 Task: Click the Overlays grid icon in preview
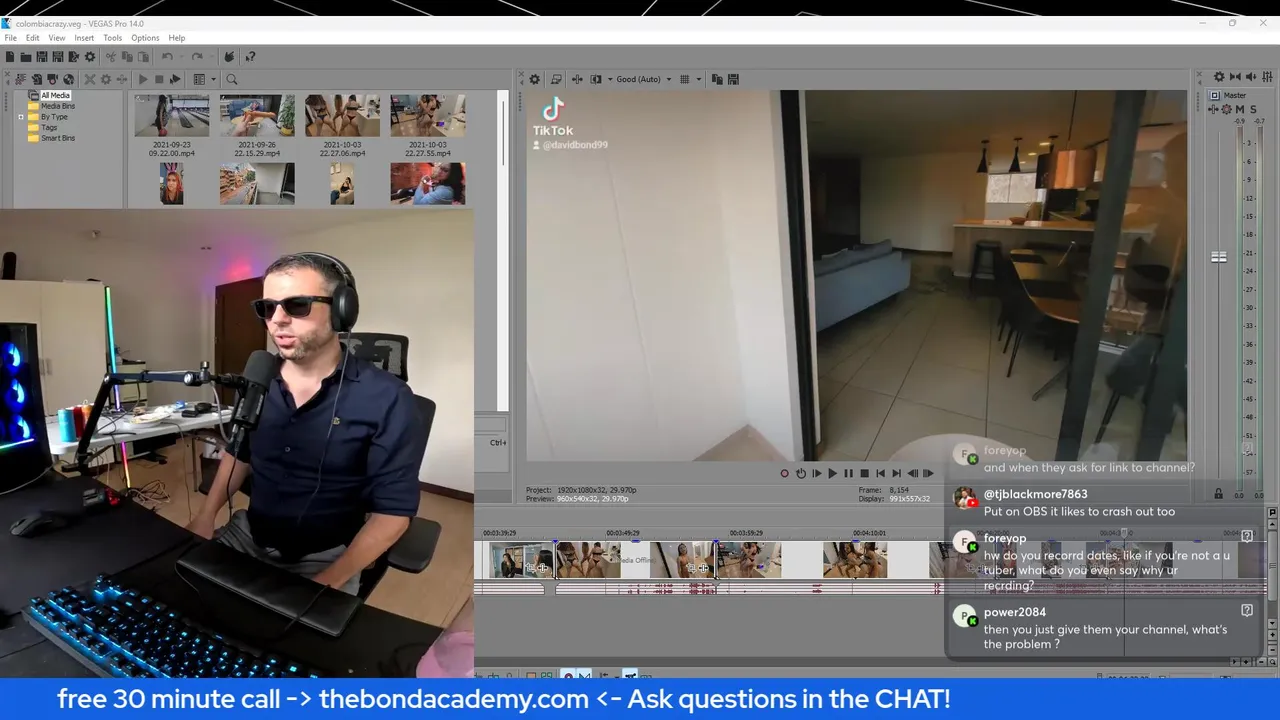point(684,79)
